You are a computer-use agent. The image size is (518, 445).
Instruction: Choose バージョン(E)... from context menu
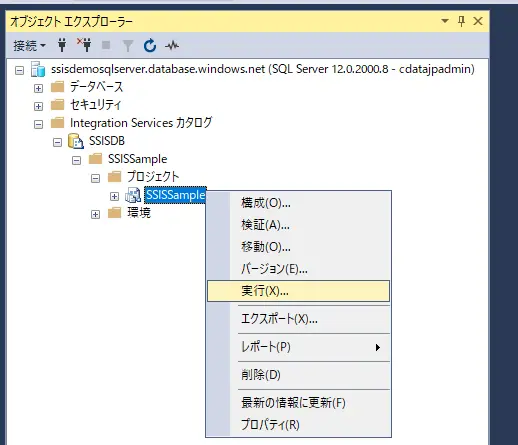(x=298, y=269)
